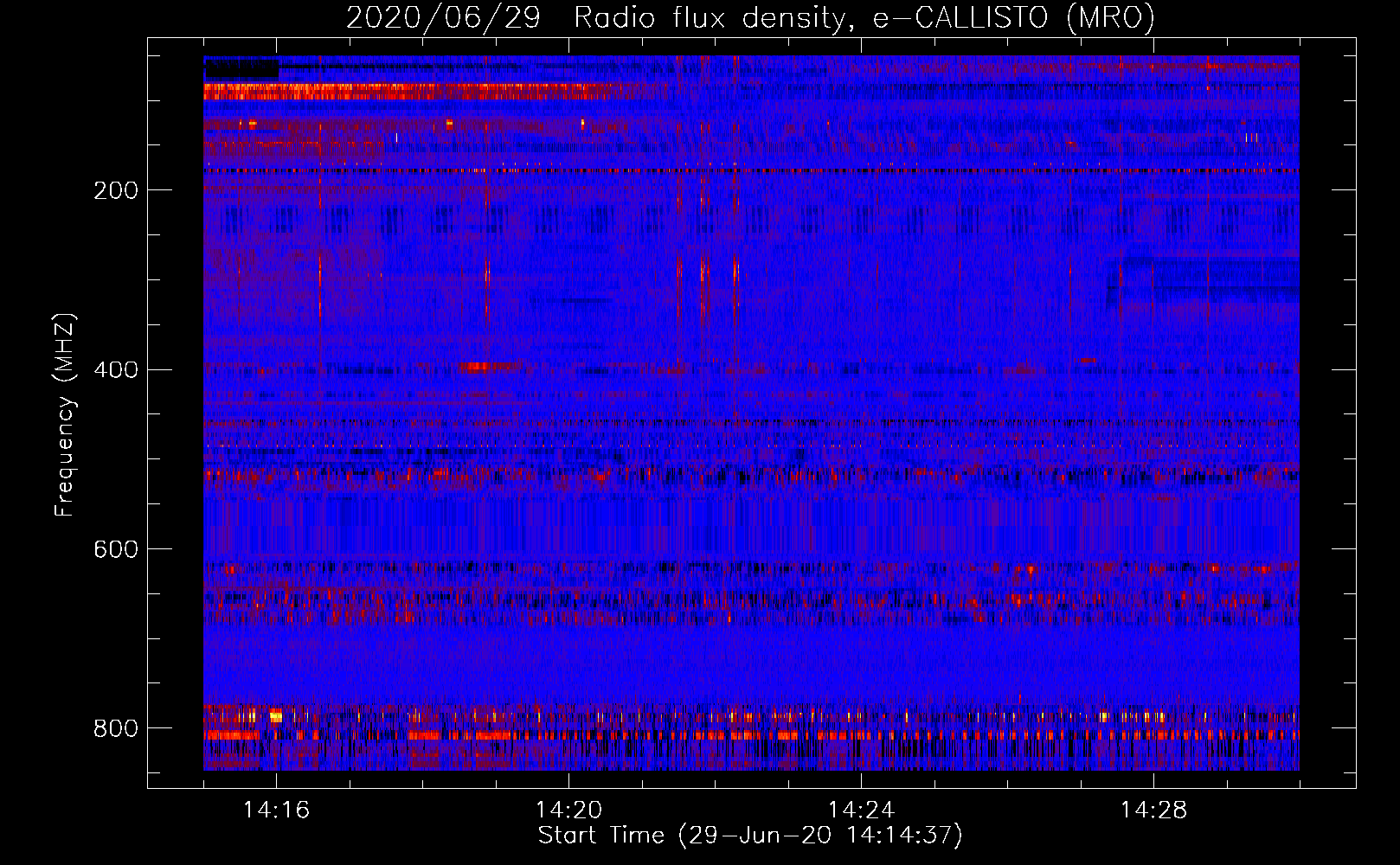This screenshot has width=1400, height=865.
Task: Click the 'Start Time (29-Jun-20 14:14:37)' label
Action: (750, 836)
